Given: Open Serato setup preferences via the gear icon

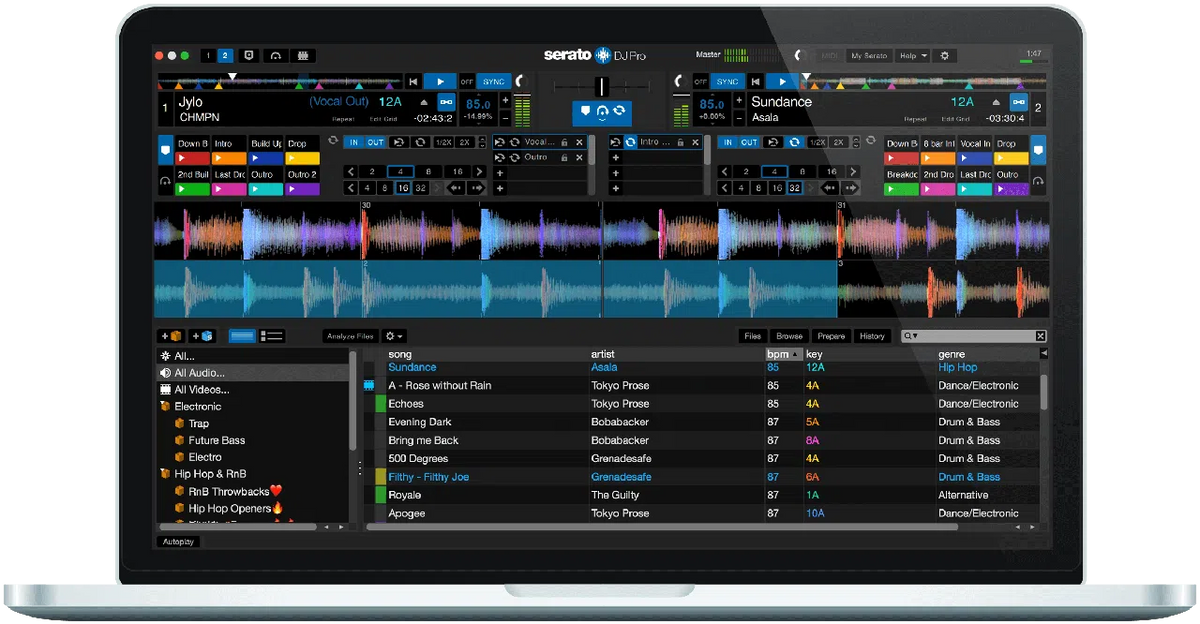Looking at the screenshot, I should coord(944,56).
